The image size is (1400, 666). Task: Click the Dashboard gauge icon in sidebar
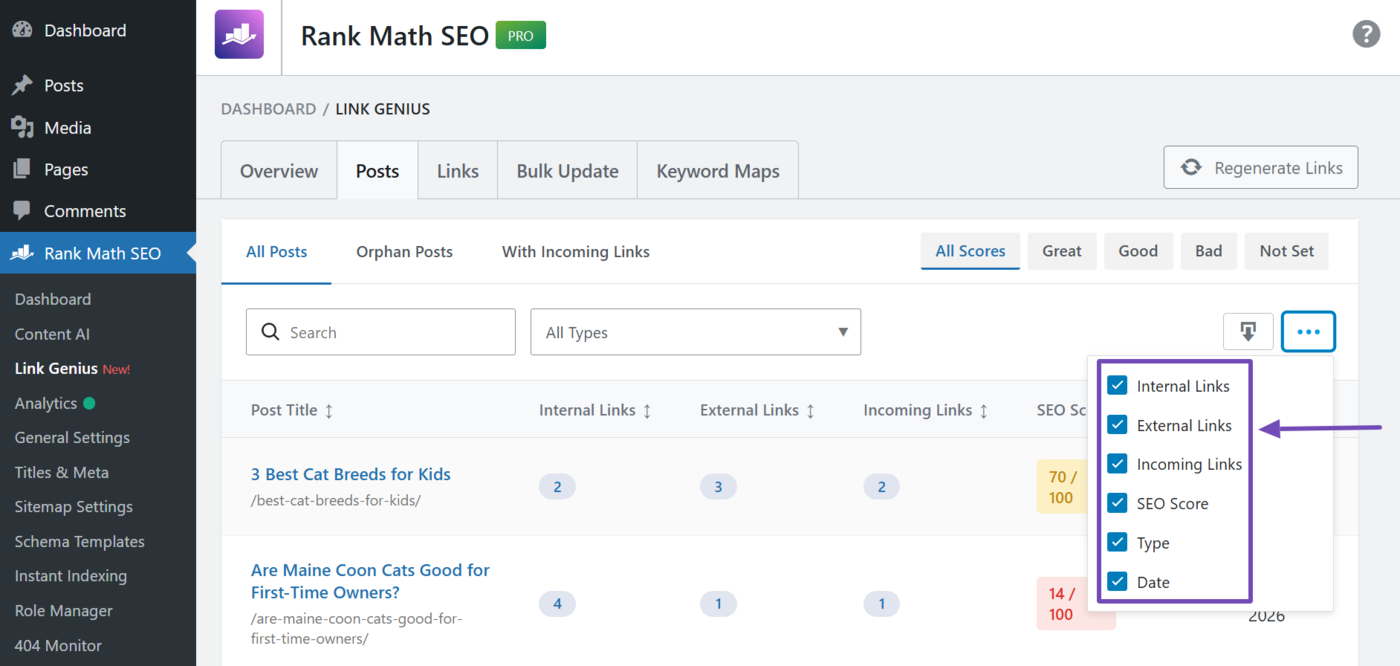pos(22,30)
